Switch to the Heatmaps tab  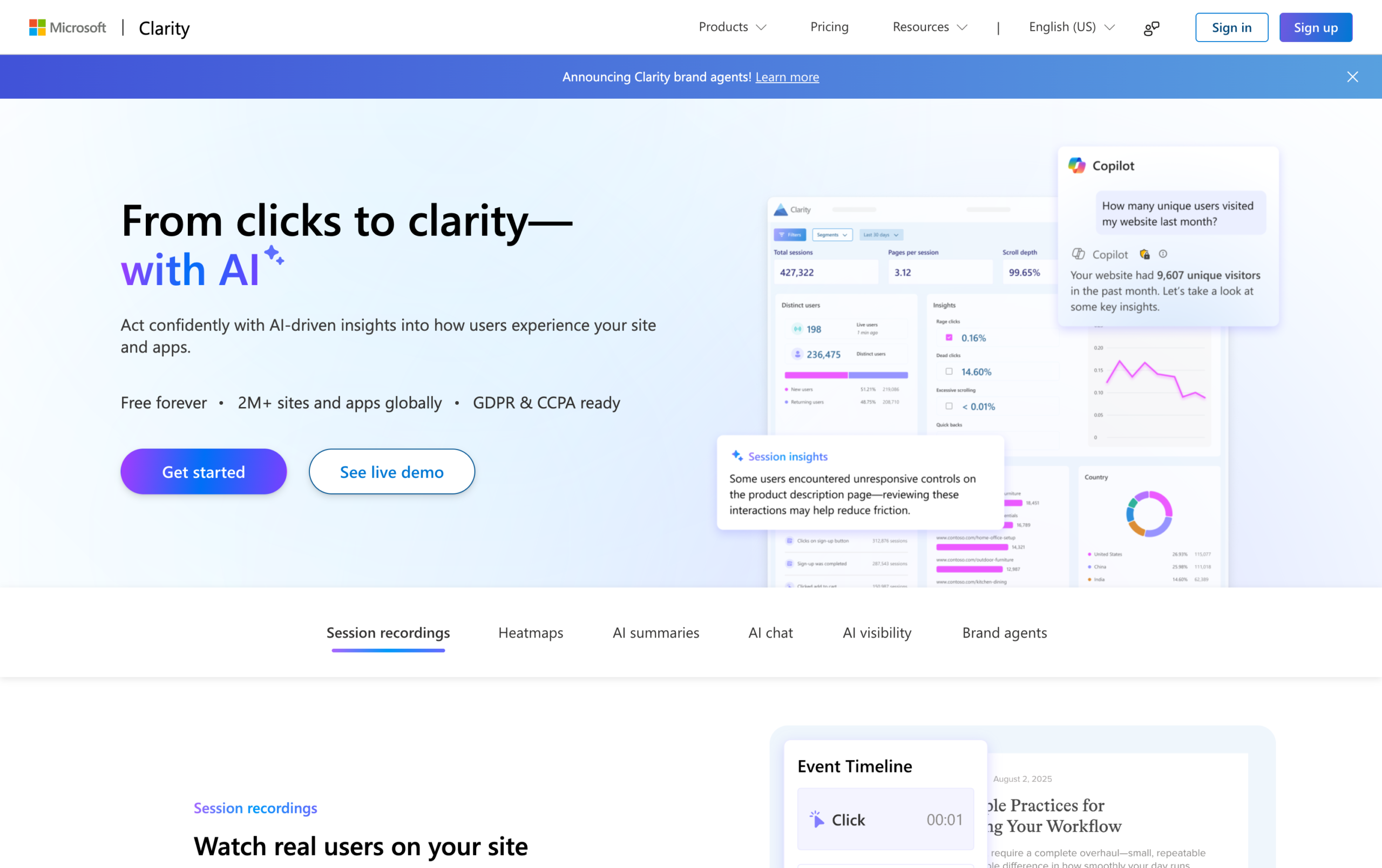[x=531, y=633]
